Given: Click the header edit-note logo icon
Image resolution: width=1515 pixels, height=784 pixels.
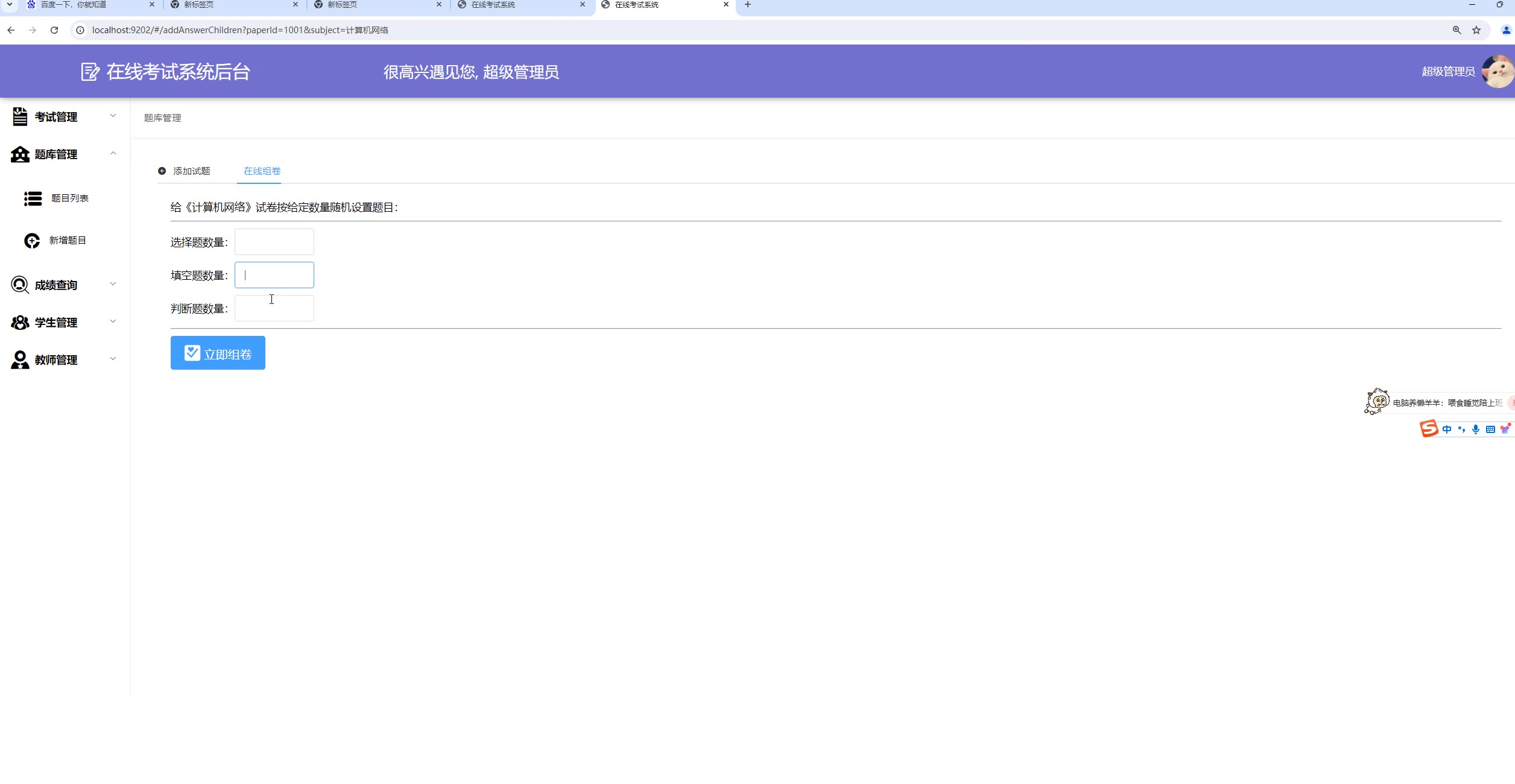Looking at the screenshot, I should tap(90, 72).
